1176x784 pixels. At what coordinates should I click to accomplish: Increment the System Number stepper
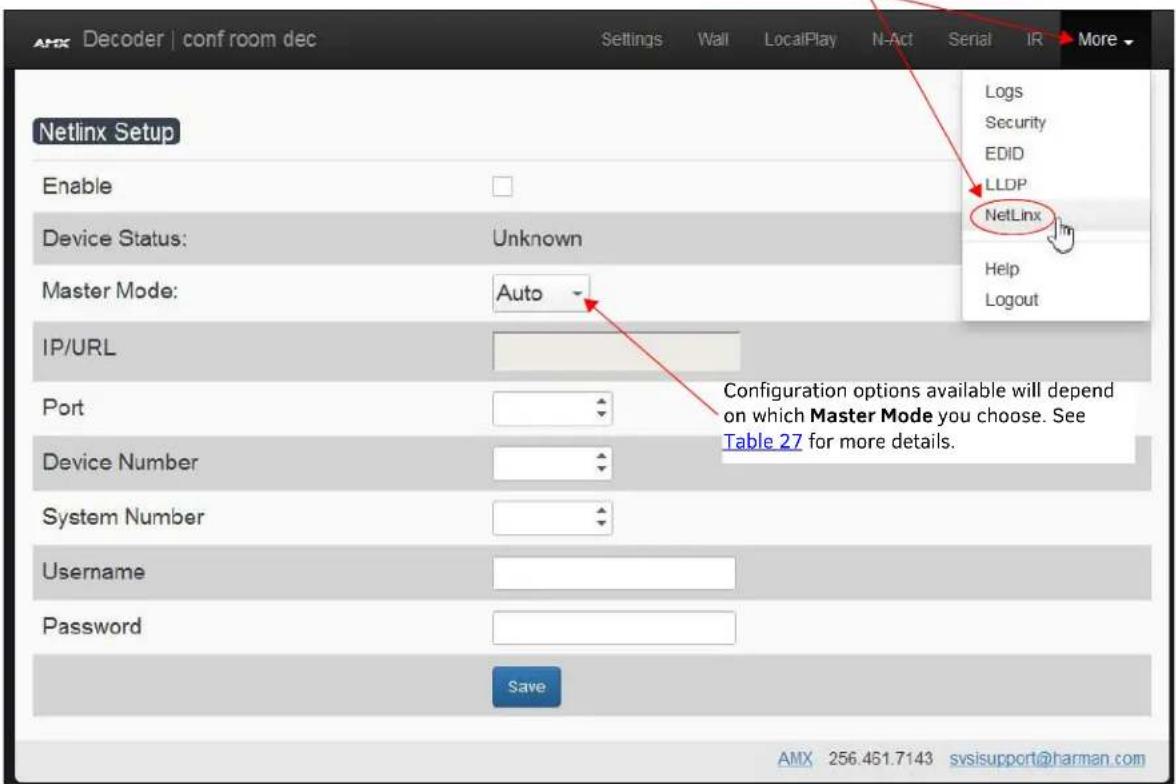point(602,511)
